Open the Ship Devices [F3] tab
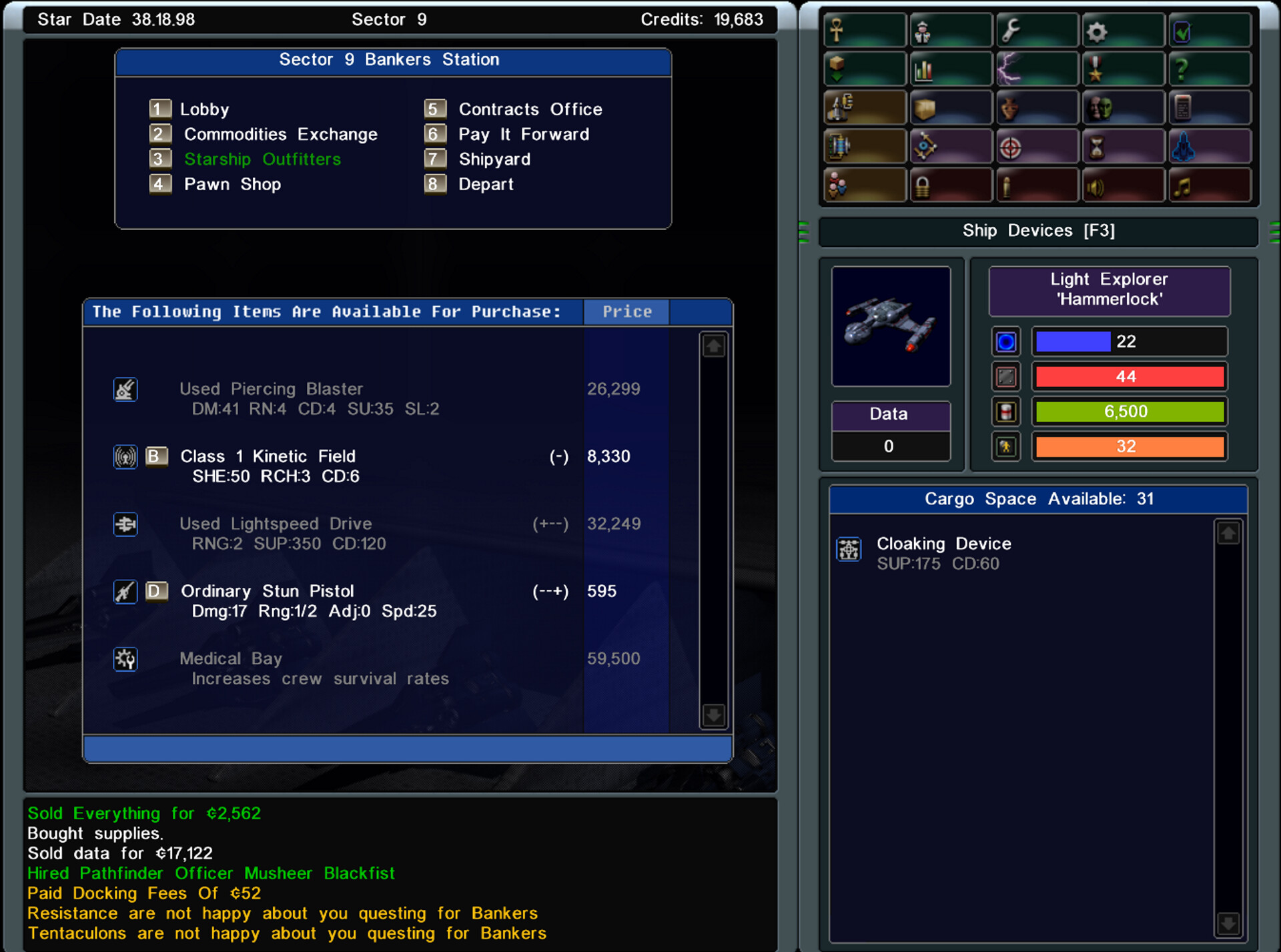 point(1036,231)
